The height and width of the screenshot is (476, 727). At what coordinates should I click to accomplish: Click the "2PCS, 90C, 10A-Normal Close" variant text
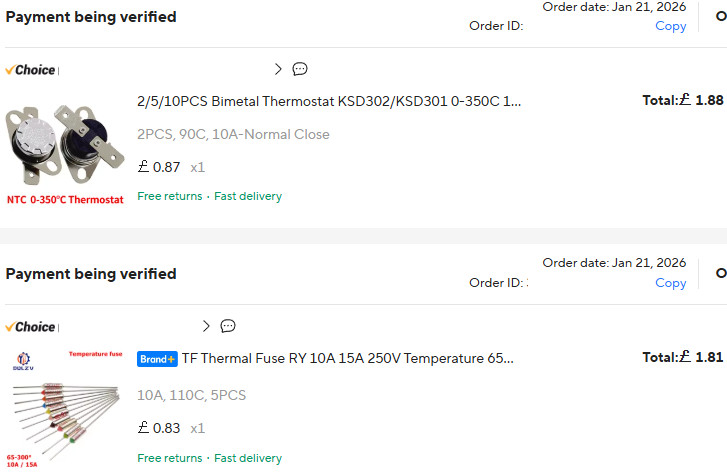pos(233,134)
